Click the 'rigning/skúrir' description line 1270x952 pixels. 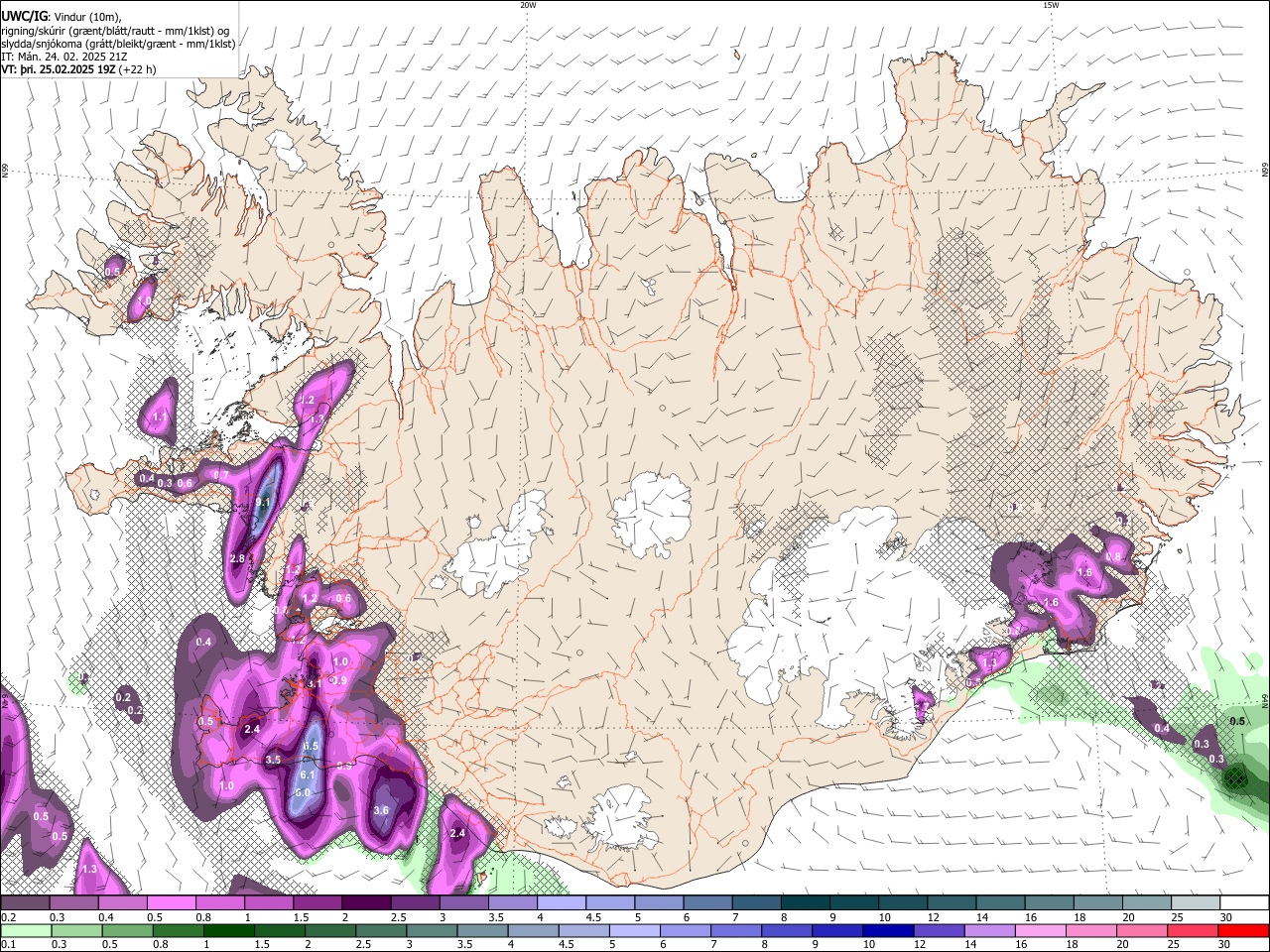(x=115, y=30)
